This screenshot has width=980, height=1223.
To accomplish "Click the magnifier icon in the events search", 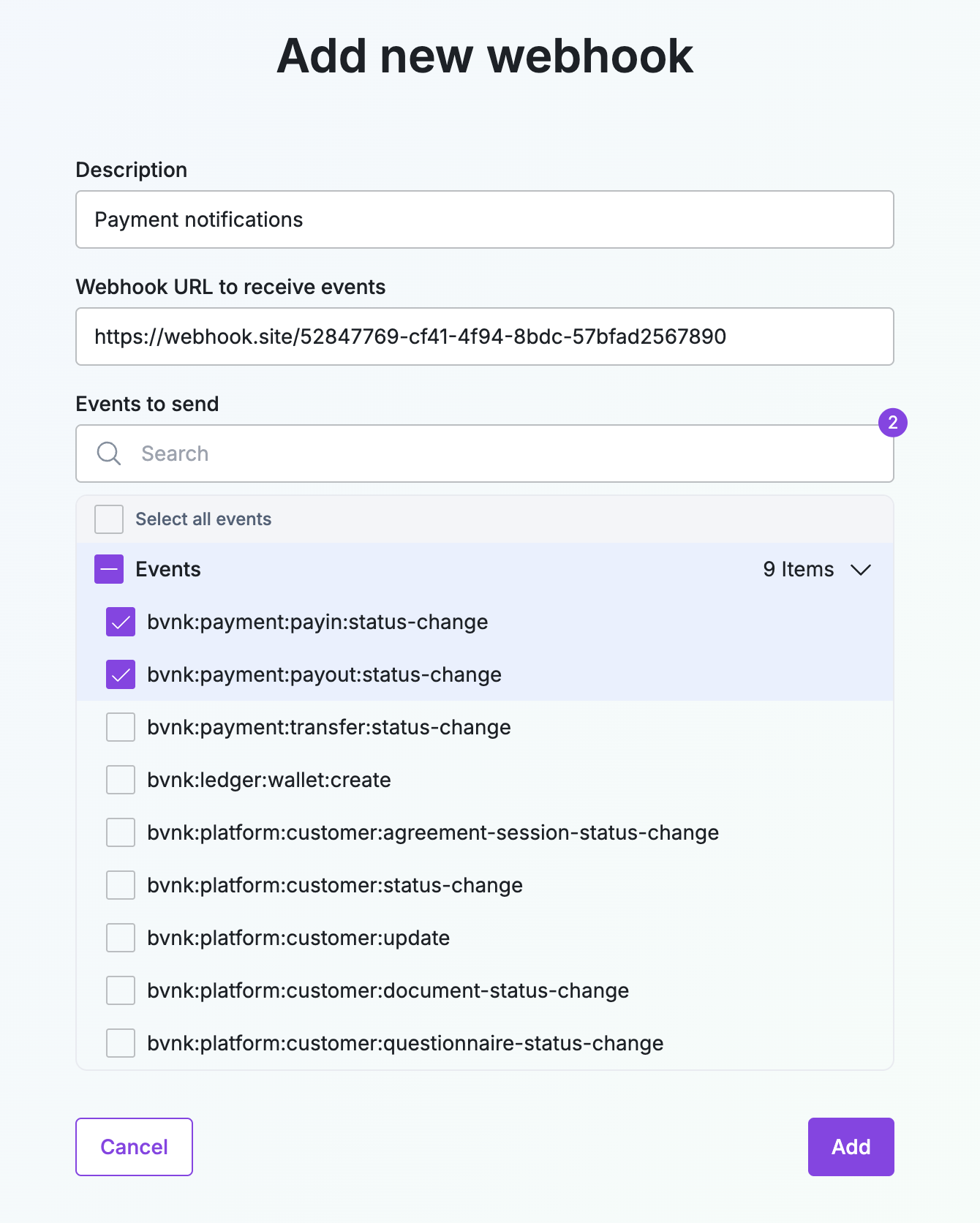I will tap(109, 454).
